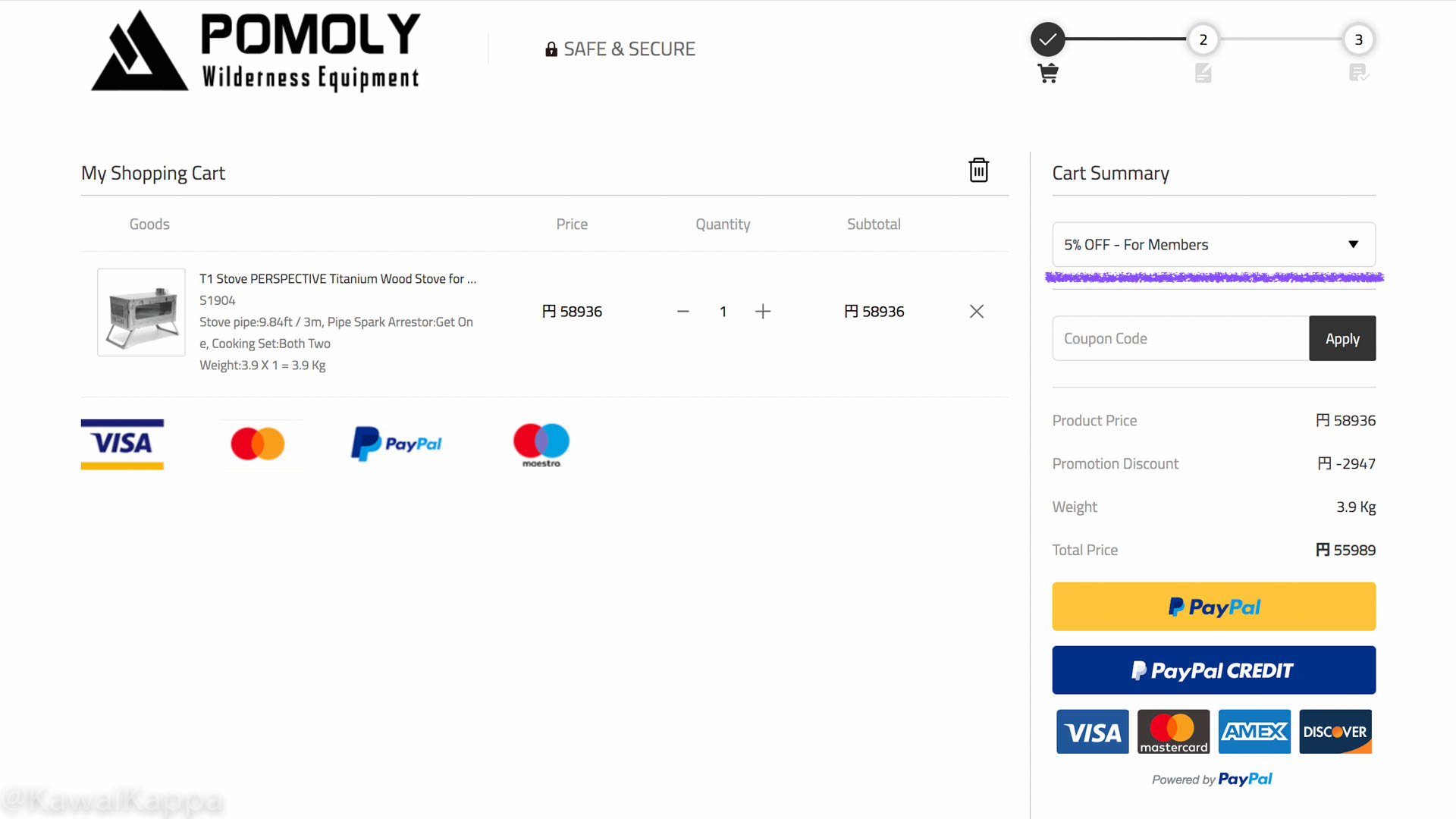
Task: Open the T1 Stove product thumbnail
Action: (141, 312)
